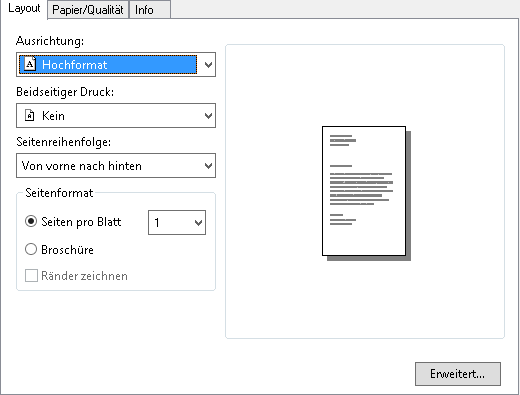Click the Kein duplex page icon

pyautogui.click(x=30, y=115)
